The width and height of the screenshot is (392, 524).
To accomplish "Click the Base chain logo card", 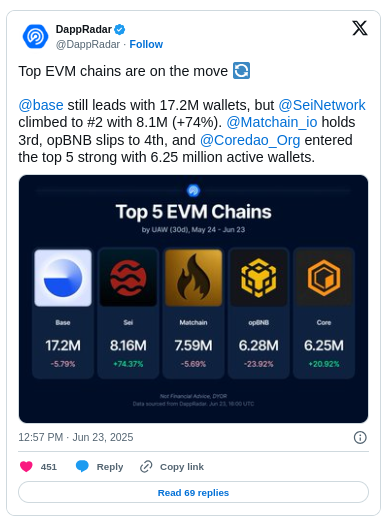I will (x=63, y=278).
